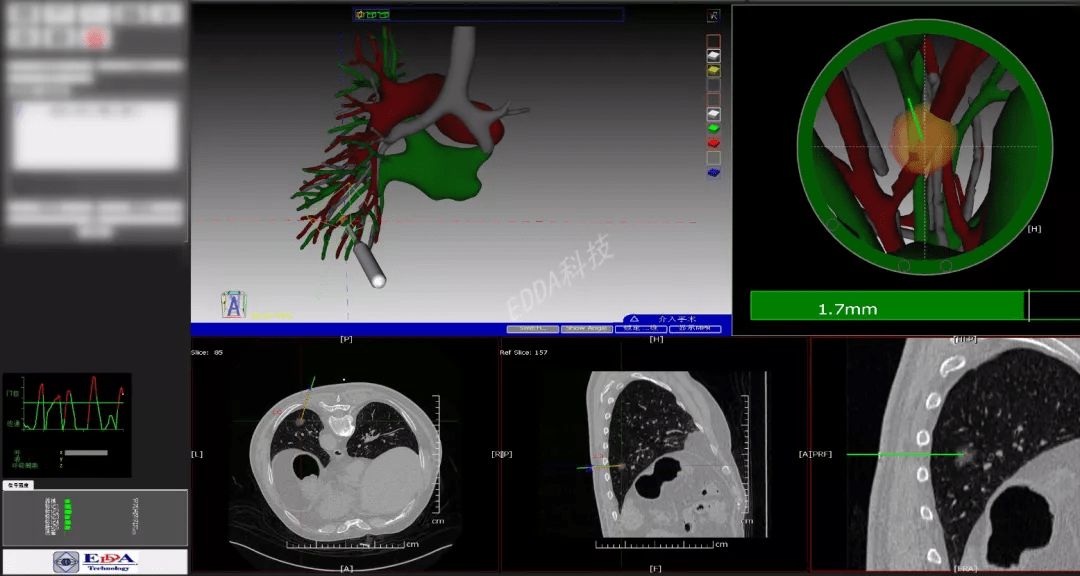Image resolution: width=1080 pixels, height=576 pixels.
Task: Click the Show Angle button
Action: point(586,329)
